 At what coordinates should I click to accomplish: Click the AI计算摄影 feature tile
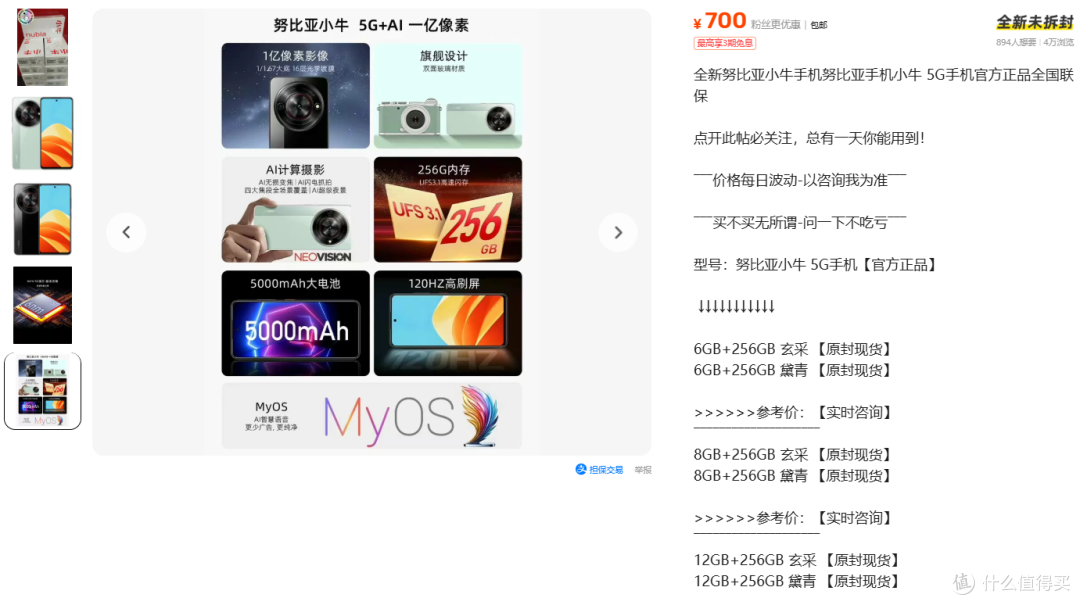pyautogui.click(x=295, y=209)
